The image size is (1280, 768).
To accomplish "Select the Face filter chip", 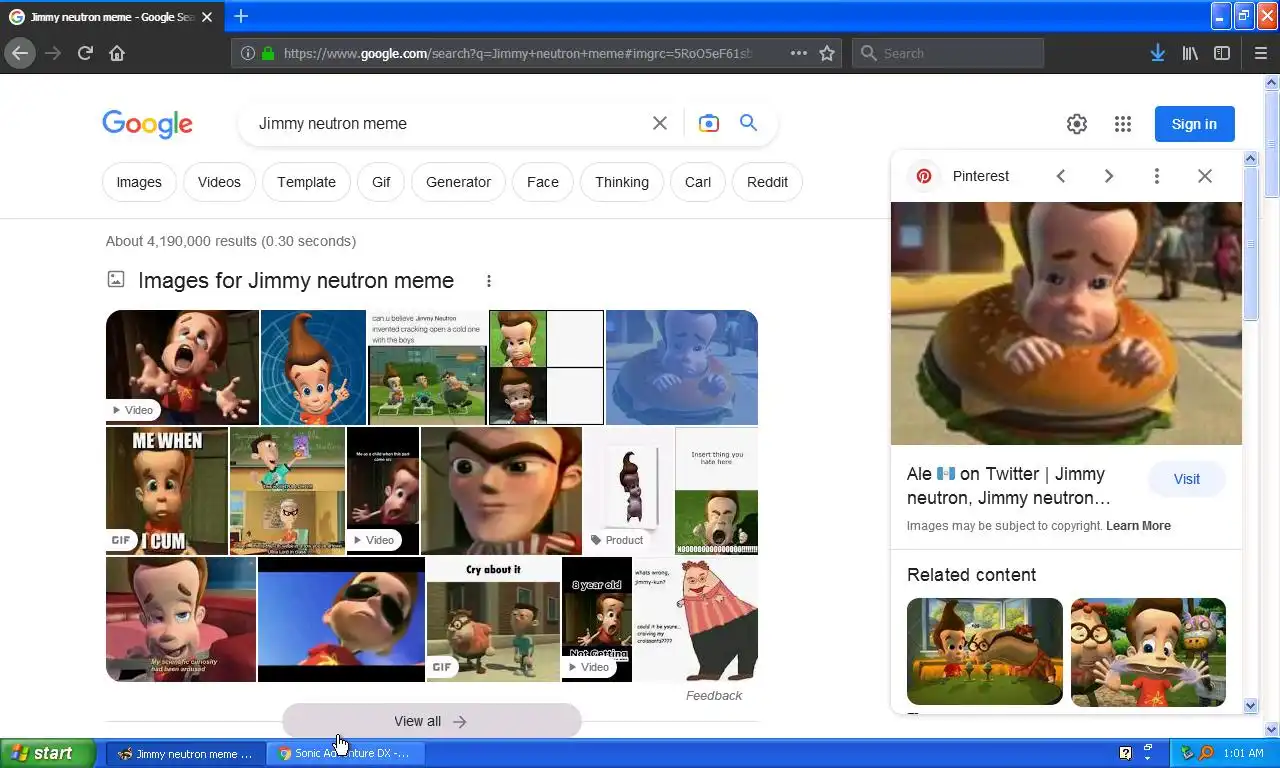I will coord(543,182).
